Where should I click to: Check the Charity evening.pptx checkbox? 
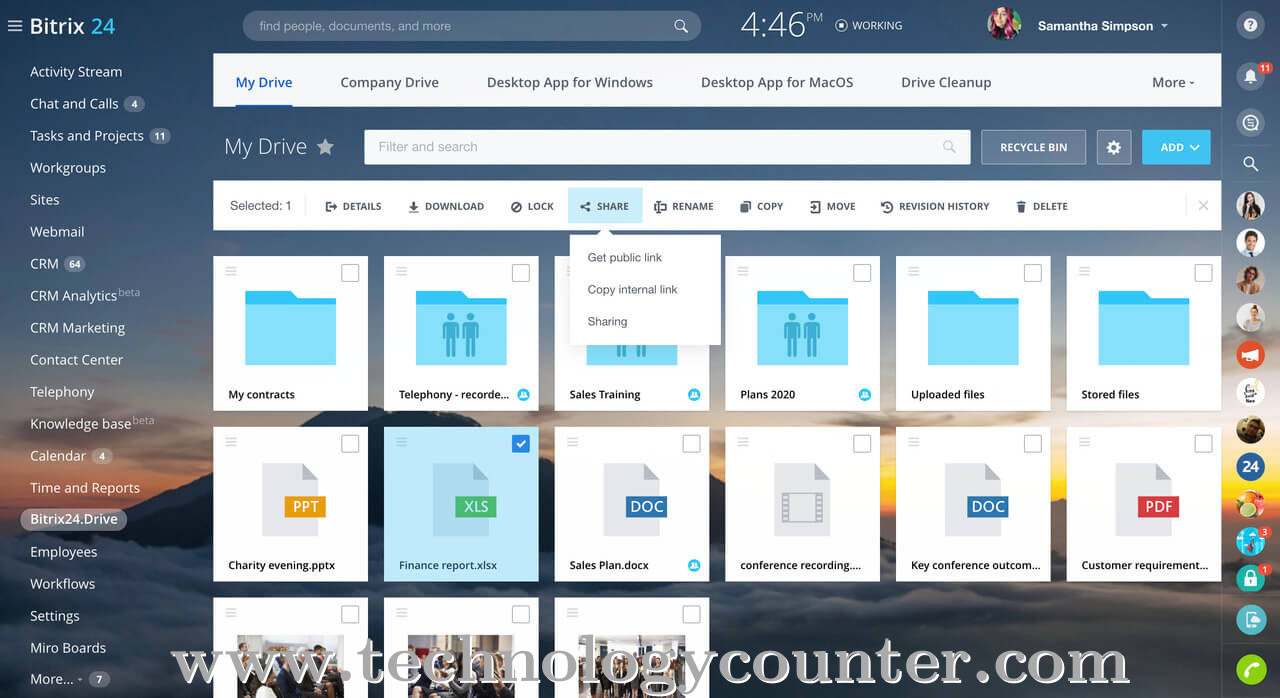(x=350, y=444)
